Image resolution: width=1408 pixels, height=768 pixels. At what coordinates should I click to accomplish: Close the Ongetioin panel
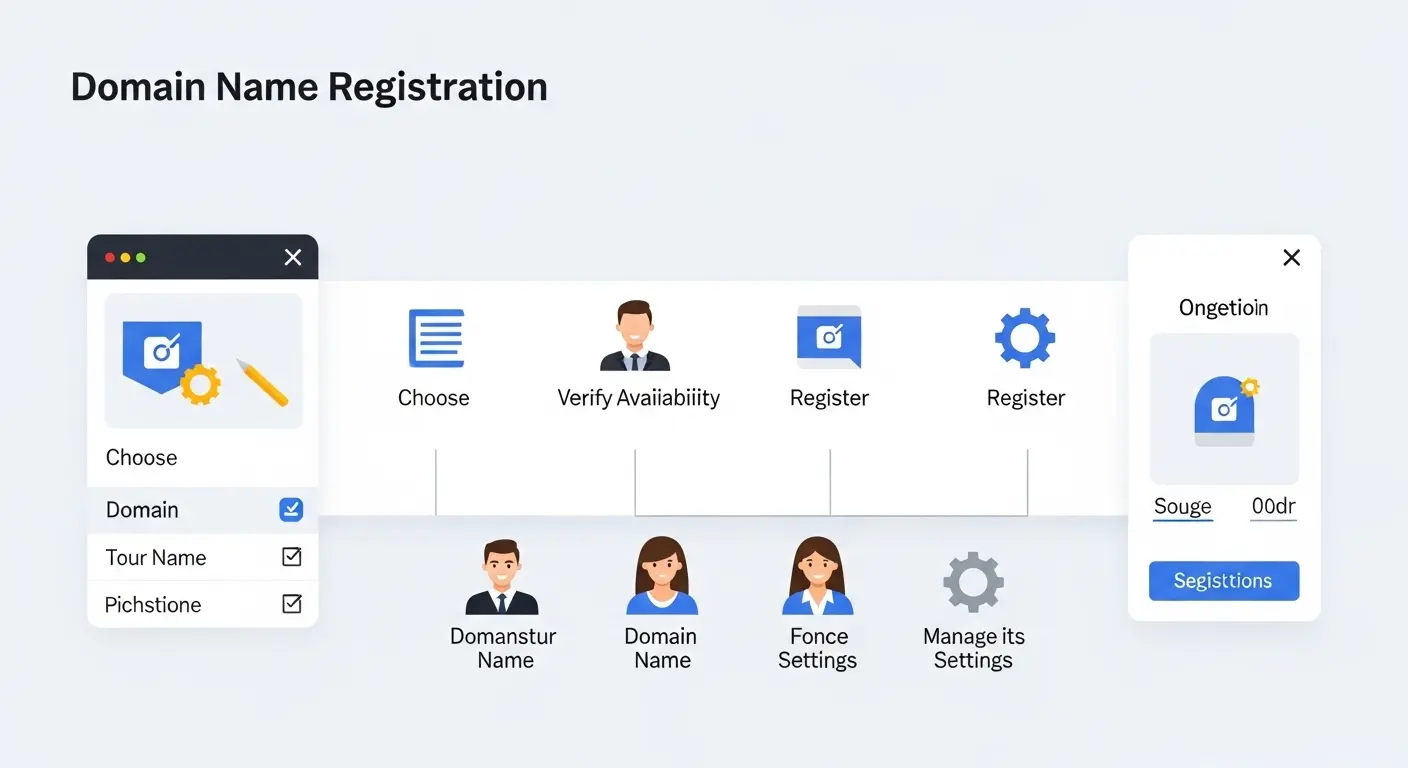tap(1291, 258)
